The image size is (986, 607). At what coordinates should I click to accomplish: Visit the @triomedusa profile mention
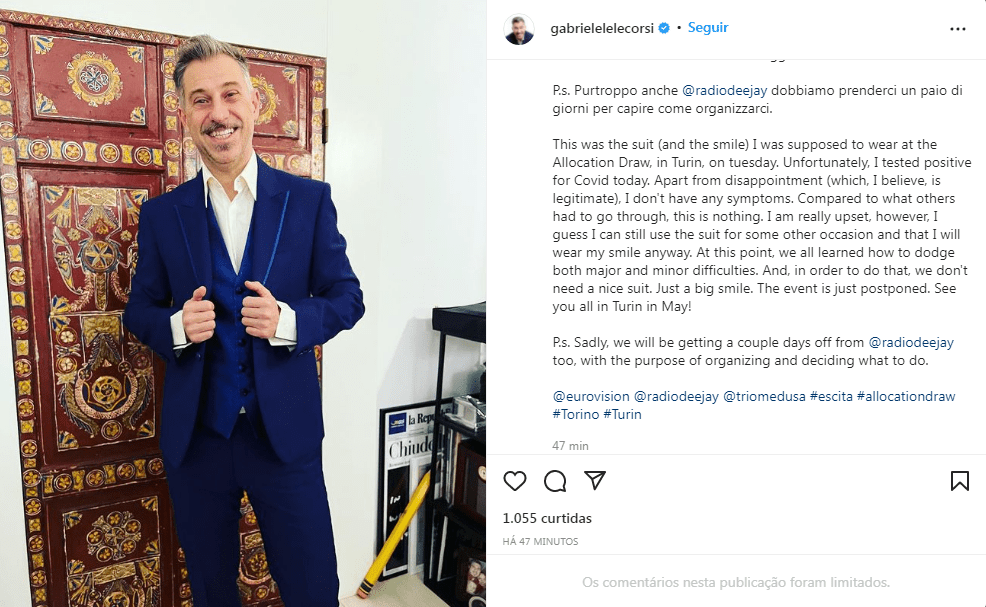click(764, 396)
